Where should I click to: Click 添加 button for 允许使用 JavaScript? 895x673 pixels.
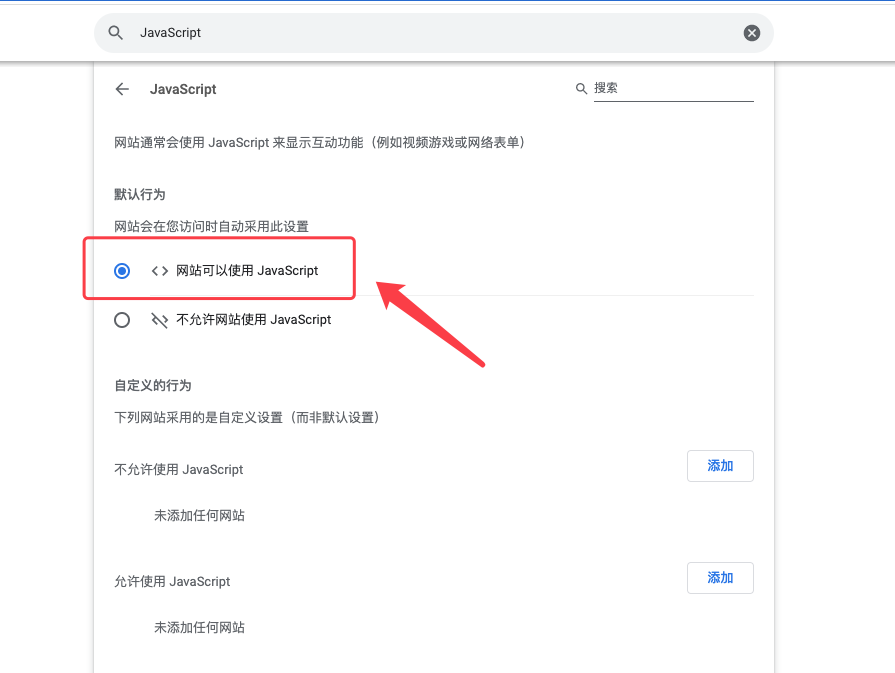coord(720,578)
